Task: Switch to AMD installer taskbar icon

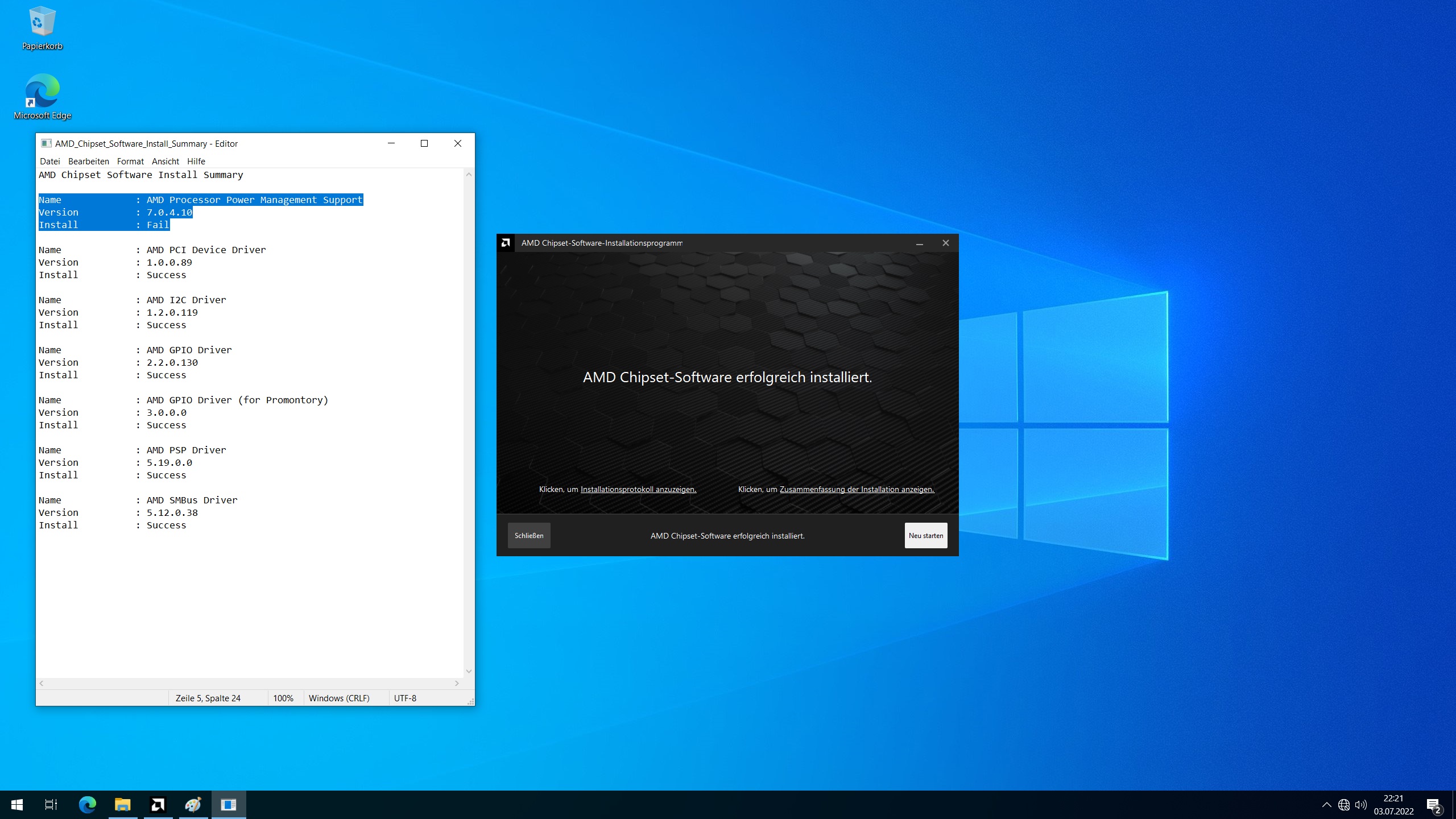Action: point(158,804)
